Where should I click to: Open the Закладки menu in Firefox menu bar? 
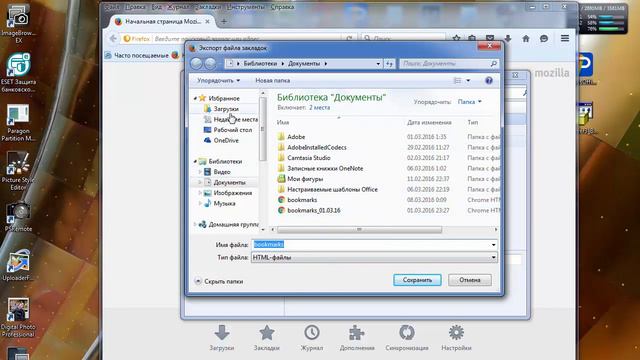click(208, 7)
